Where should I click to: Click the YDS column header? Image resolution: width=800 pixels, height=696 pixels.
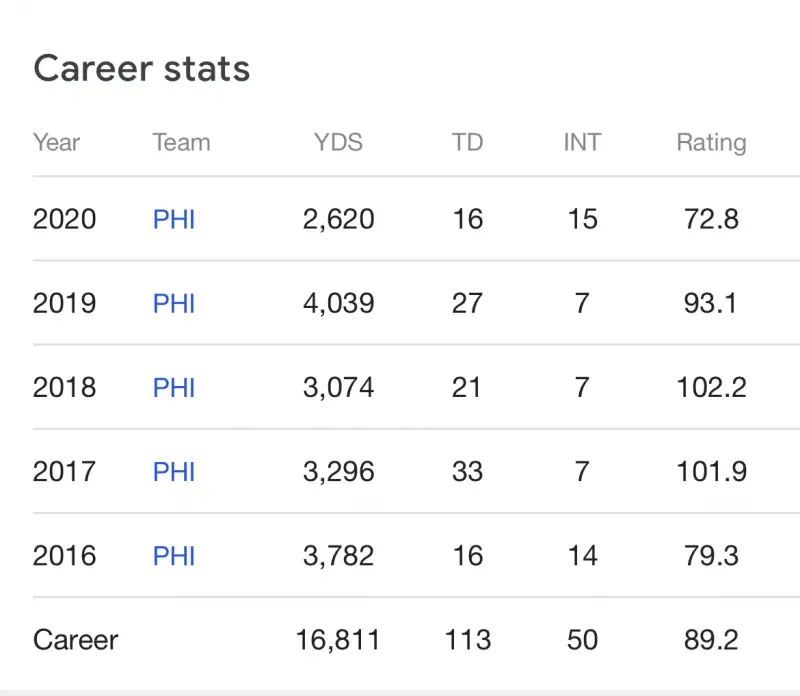click(x=338, y=142)
